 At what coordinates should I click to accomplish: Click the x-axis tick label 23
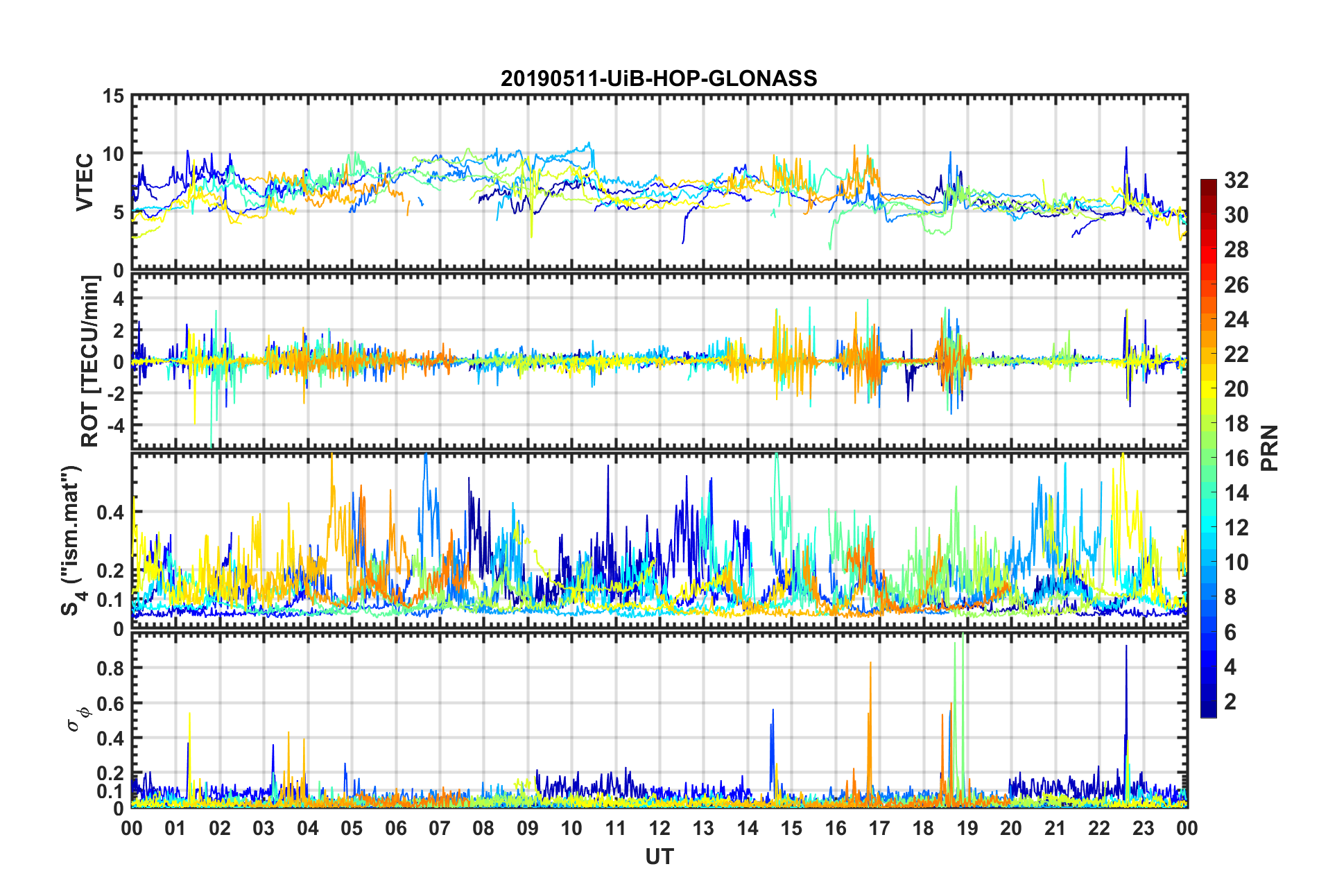[1143, 828]
